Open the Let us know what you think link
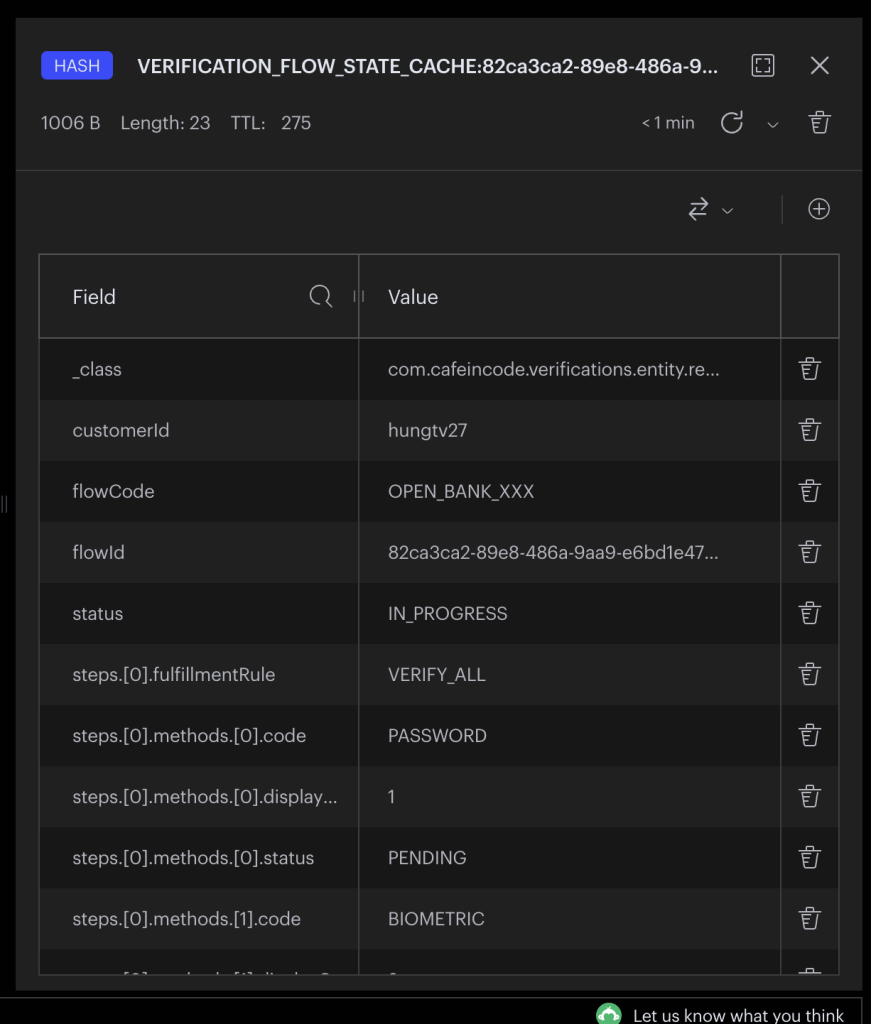 (x=738, y=1016)
